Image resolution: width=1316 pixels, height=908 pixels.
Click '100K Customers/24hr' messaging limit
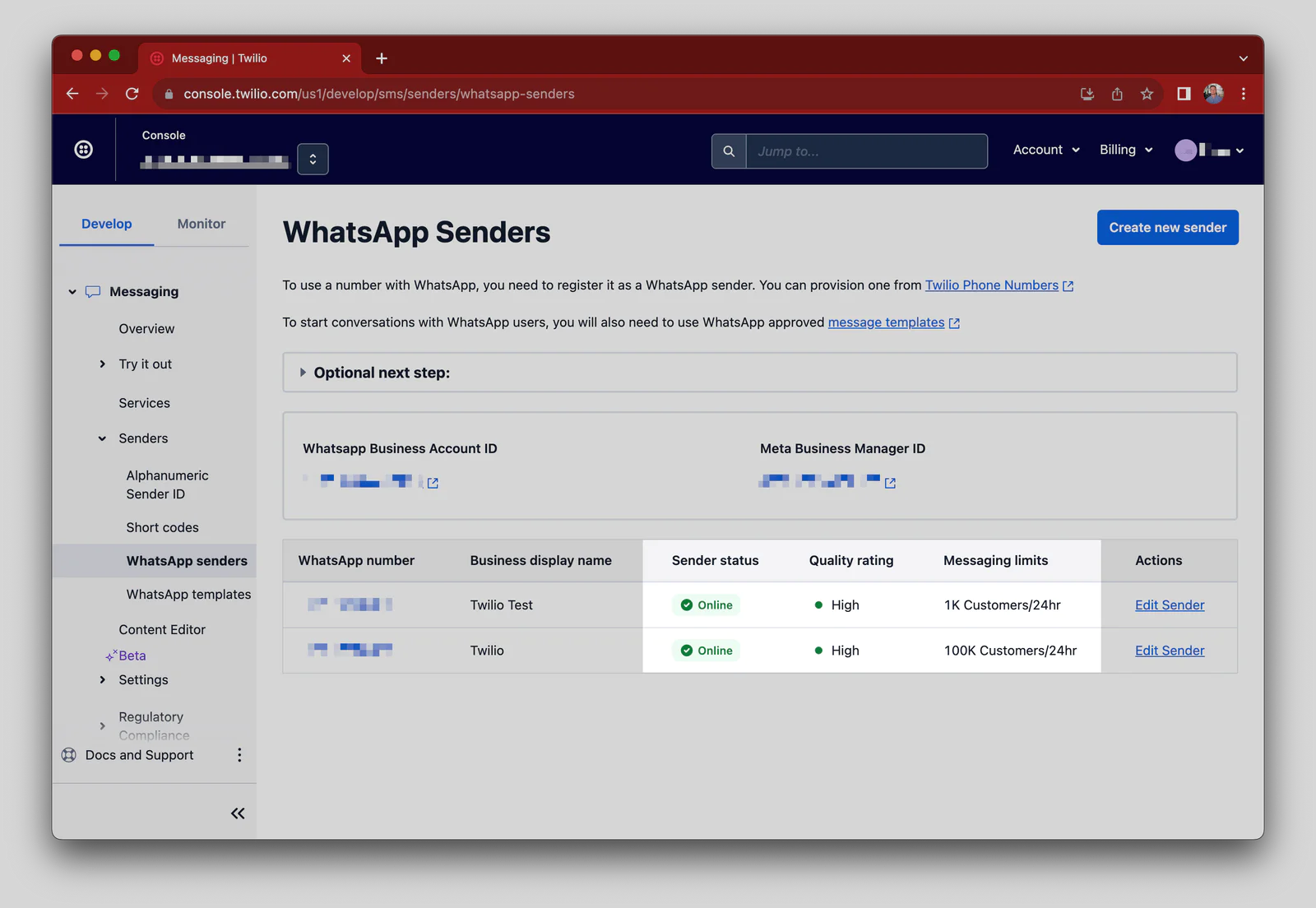[1010, 651]
